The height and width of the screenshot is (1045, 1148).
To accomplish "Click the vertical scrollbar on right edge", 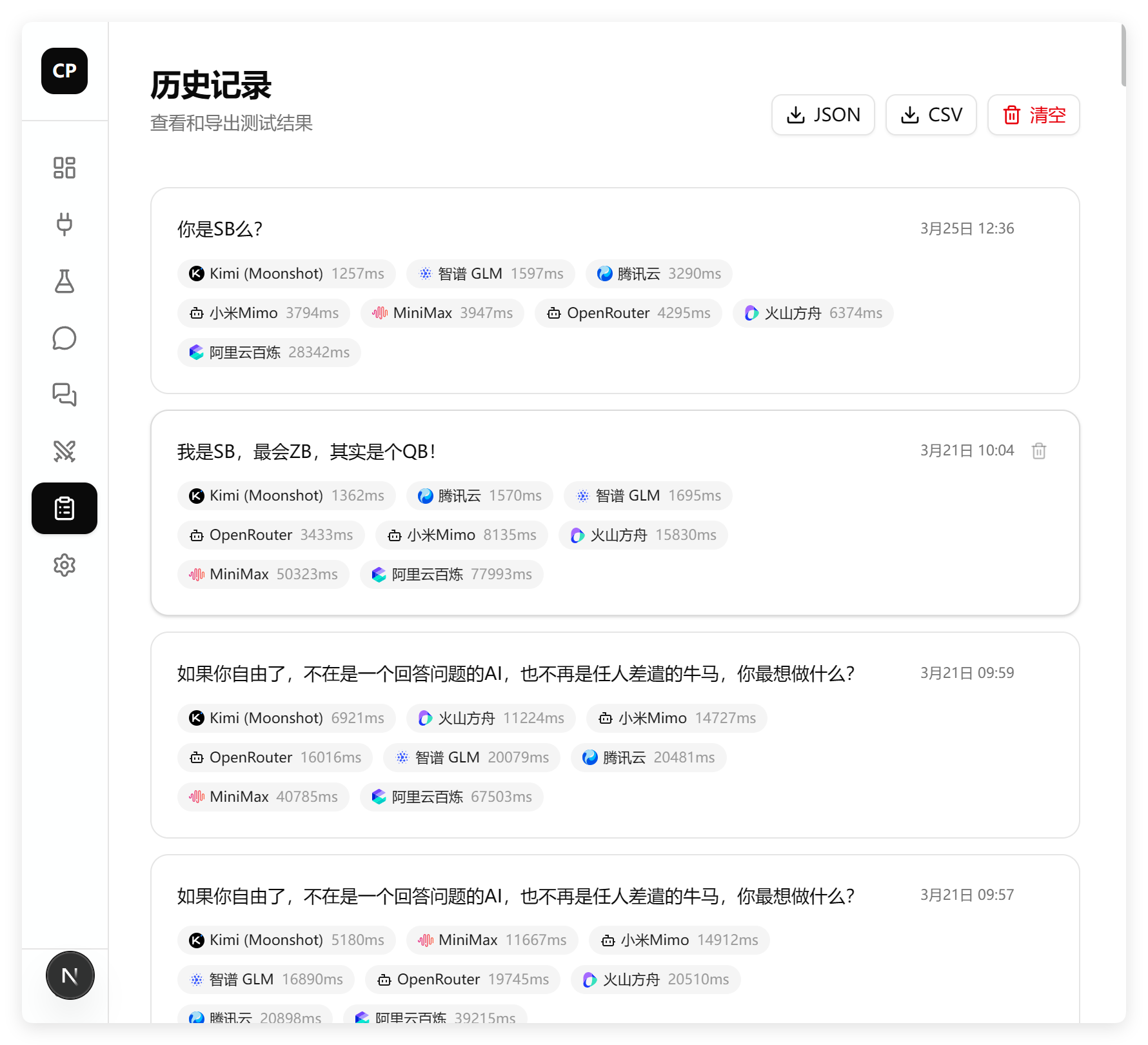I will coord(1123,55).
